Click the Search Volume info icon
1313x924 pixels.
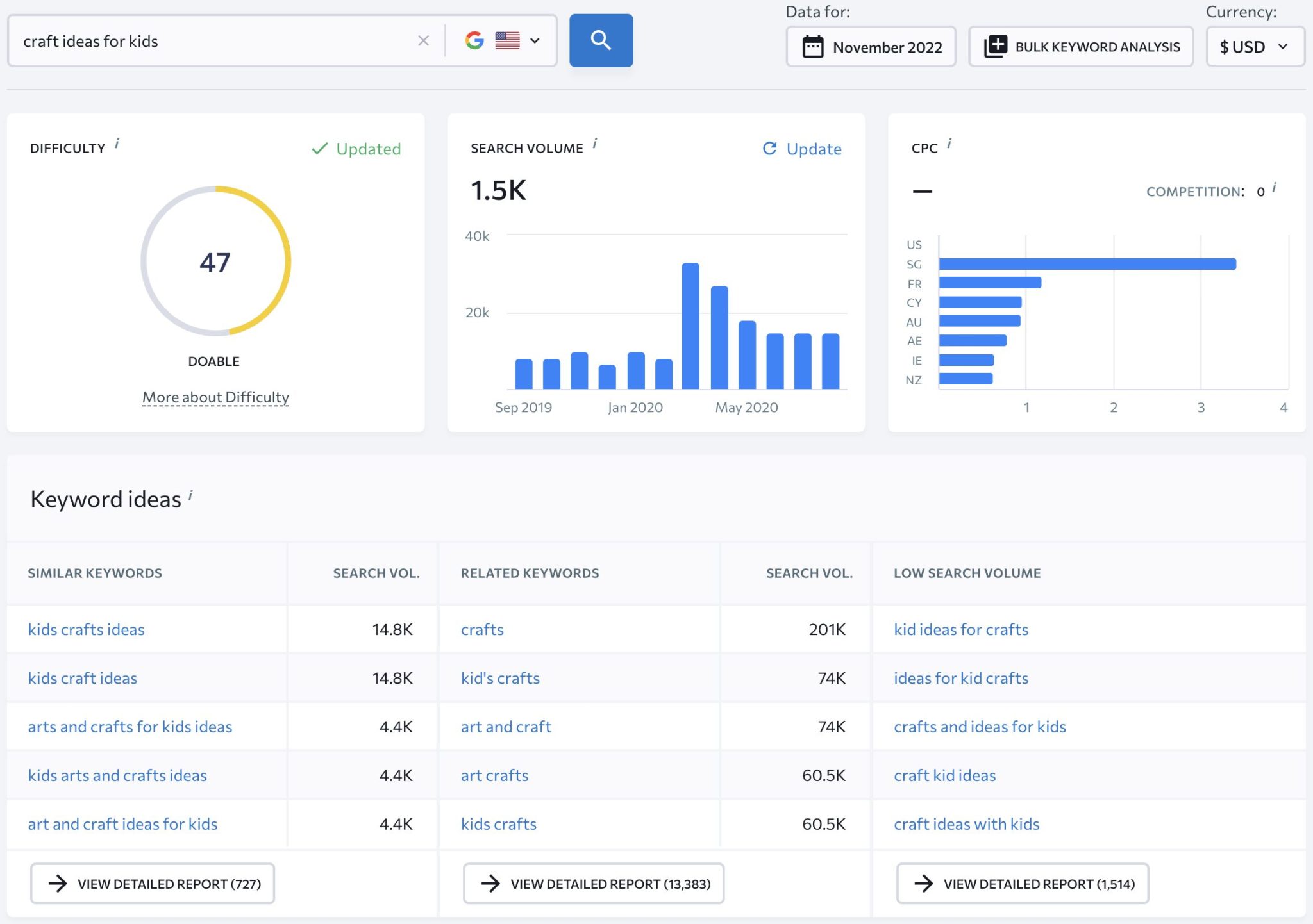tap(595, 144)
